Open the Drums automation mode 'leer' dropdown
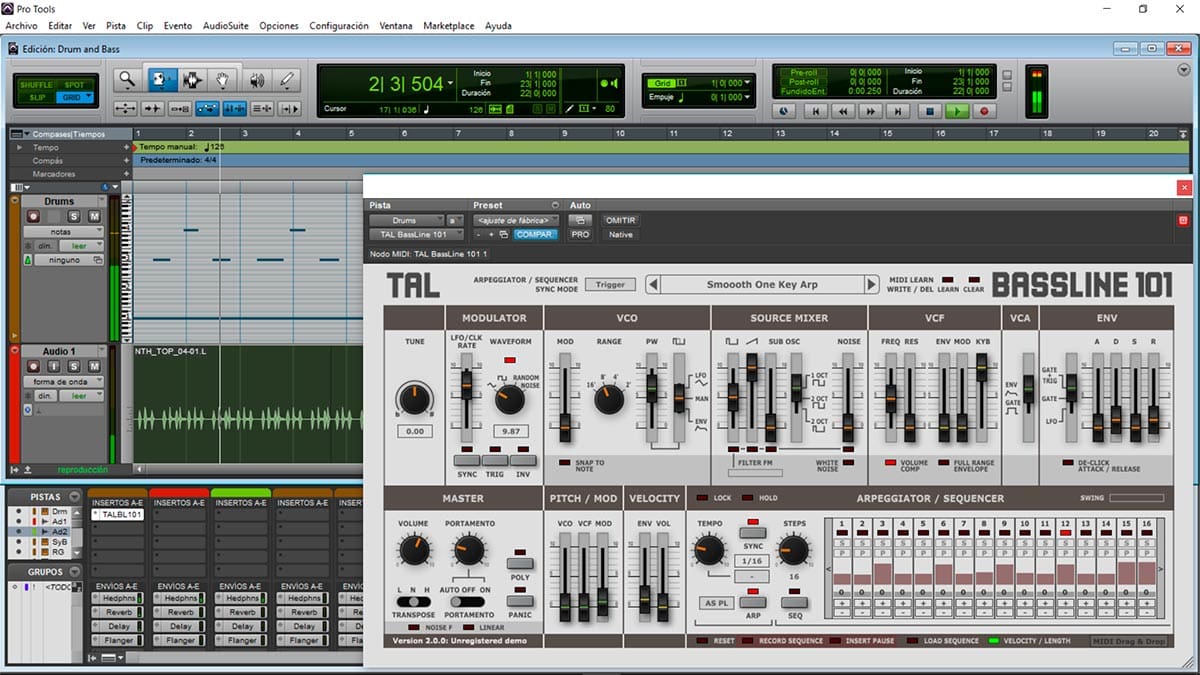The height and width of the screenshot is (675, 1200). click(x=81, y=245)
